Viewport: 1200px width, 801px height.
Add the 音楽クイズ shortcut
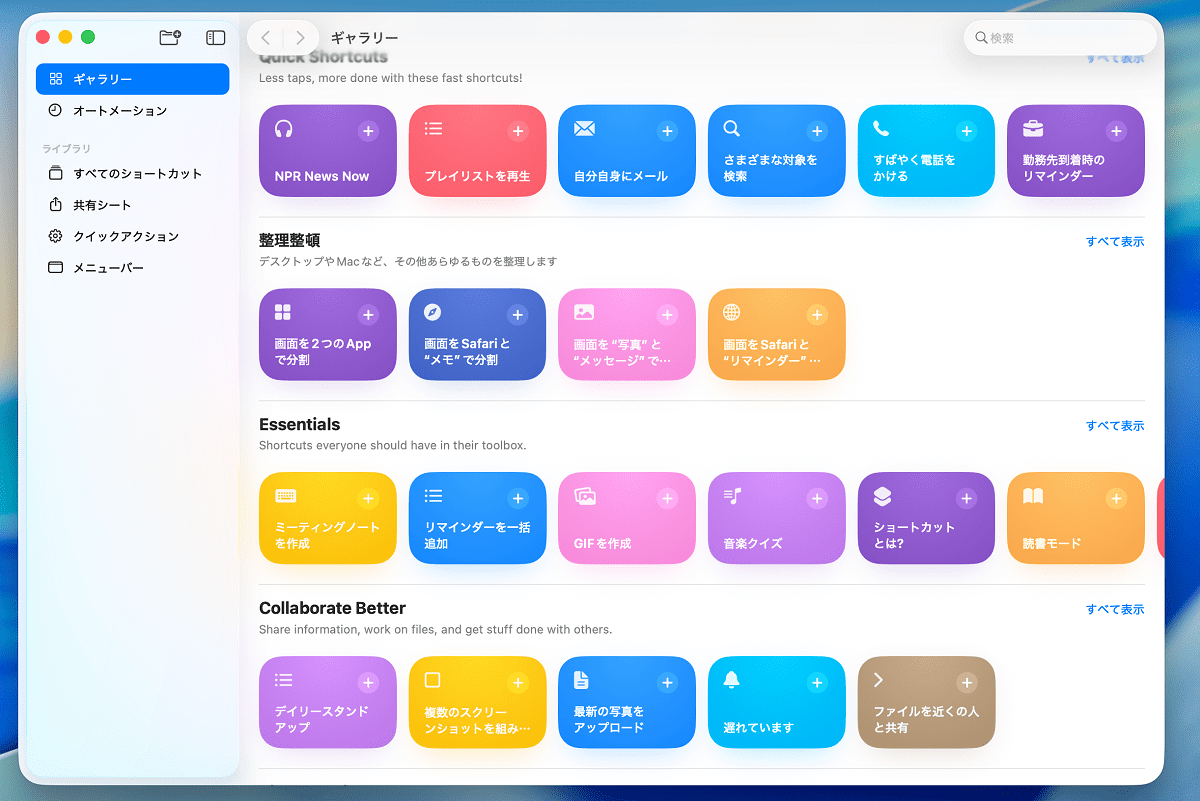point(817,499)
